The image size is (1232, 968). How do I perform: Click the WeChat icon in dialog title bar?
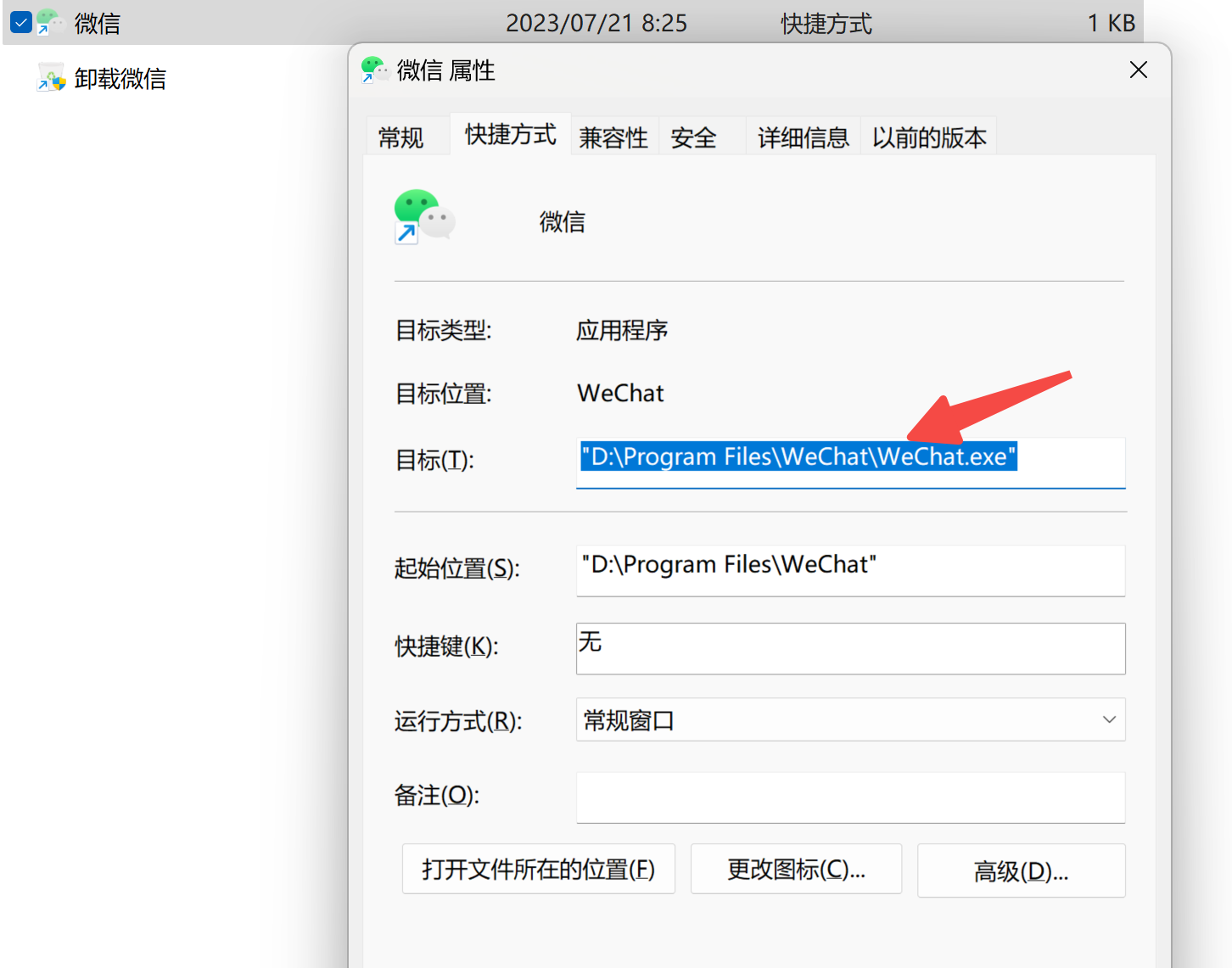coord(374,70)
